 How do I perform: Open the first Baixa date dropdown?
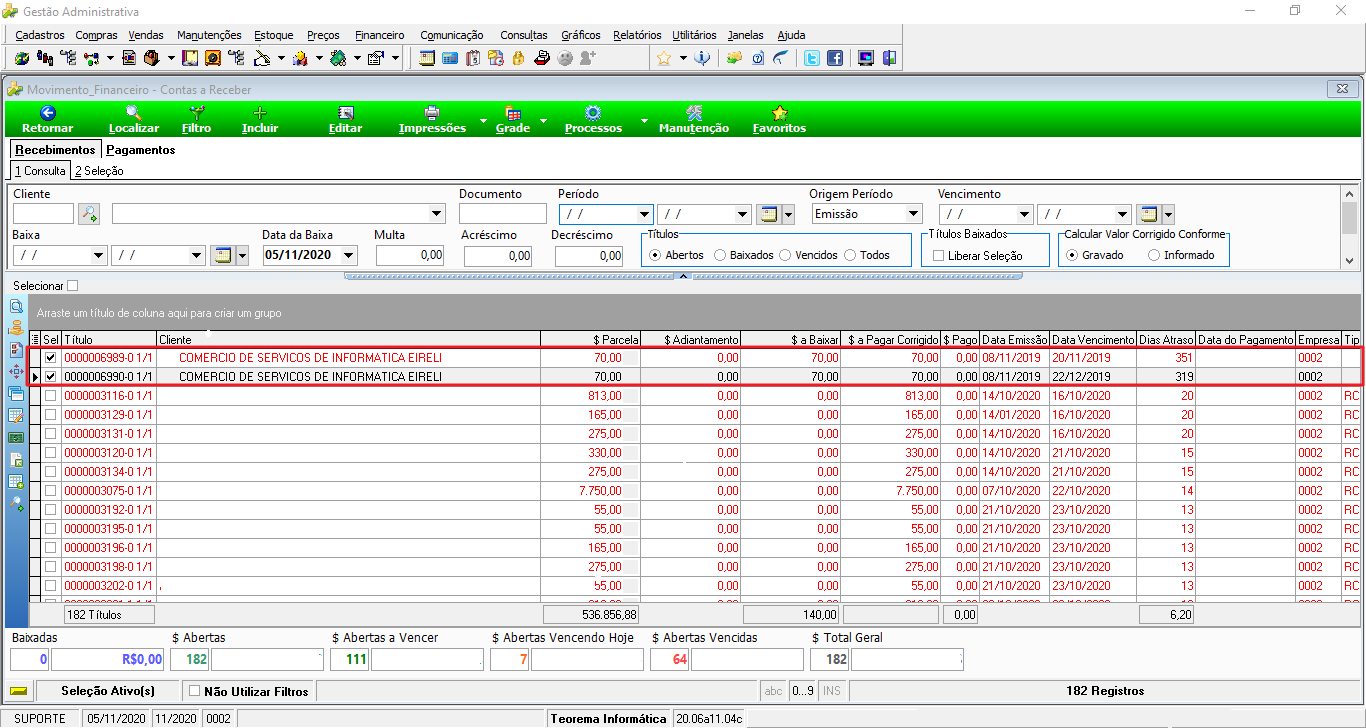coord(98,255)
